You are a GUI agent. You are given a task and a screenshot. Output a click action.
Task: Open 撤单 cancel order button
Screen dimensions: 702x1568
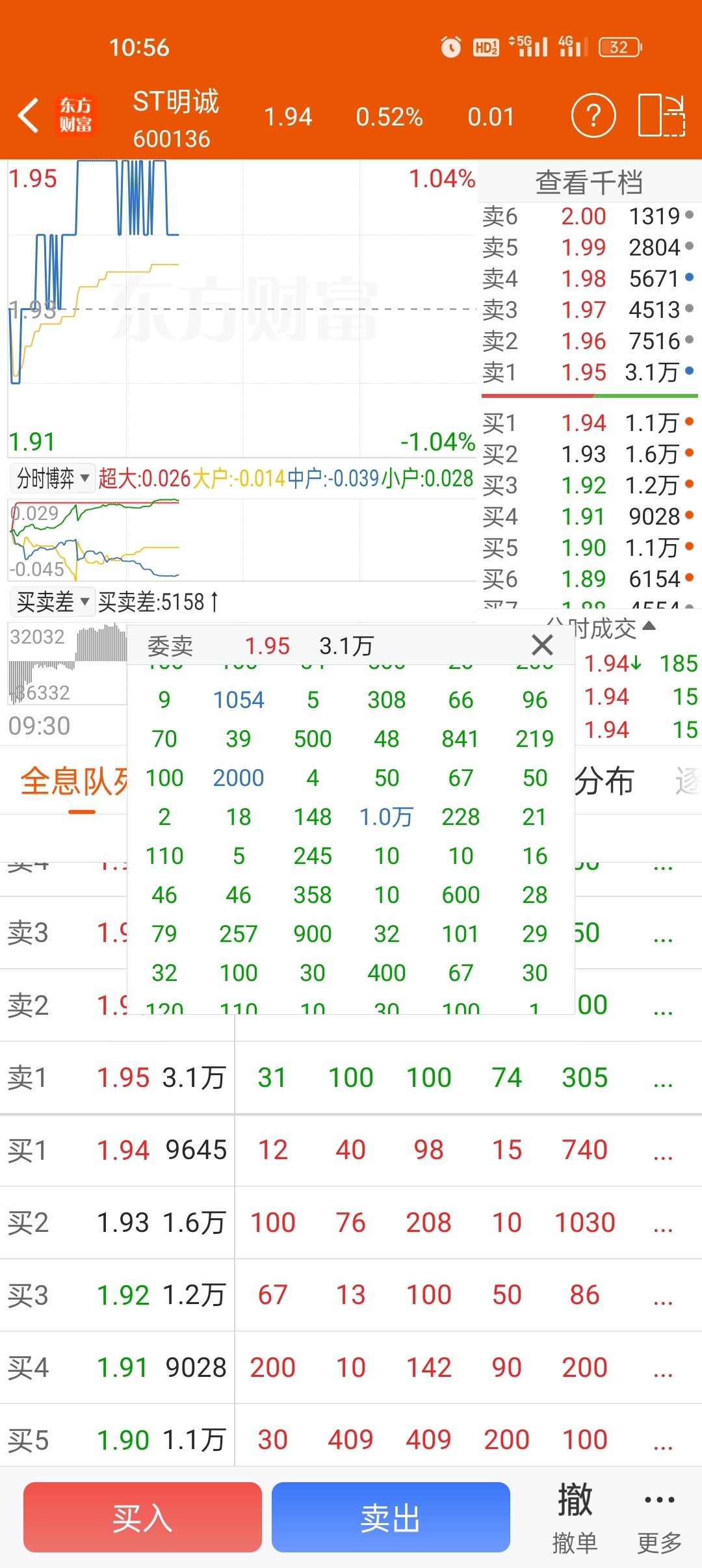click(x=575, y=1517)
